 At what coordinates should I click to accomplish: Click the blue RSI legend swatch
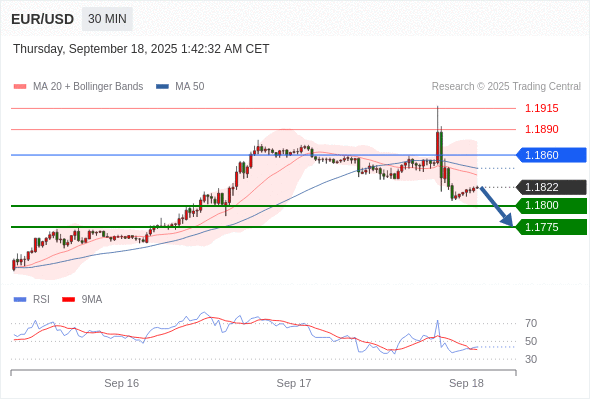[20, 300]
